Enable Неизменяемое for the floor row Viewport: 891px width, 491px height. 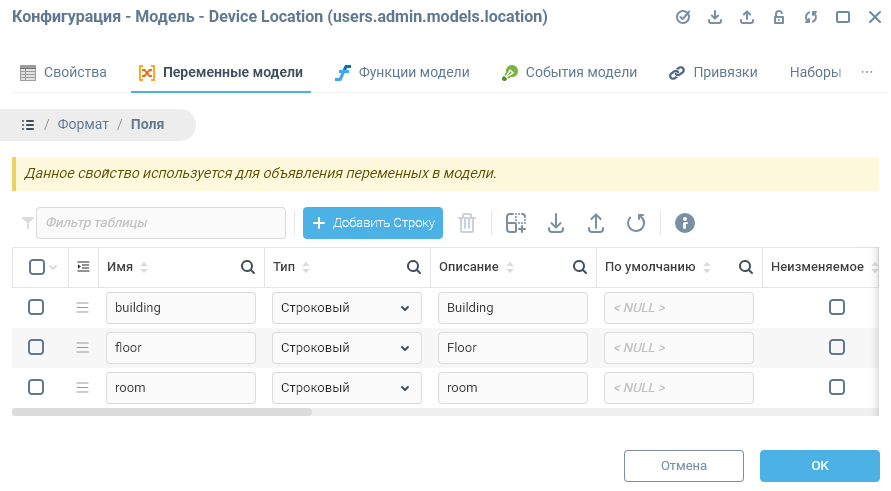coord(837,348)
